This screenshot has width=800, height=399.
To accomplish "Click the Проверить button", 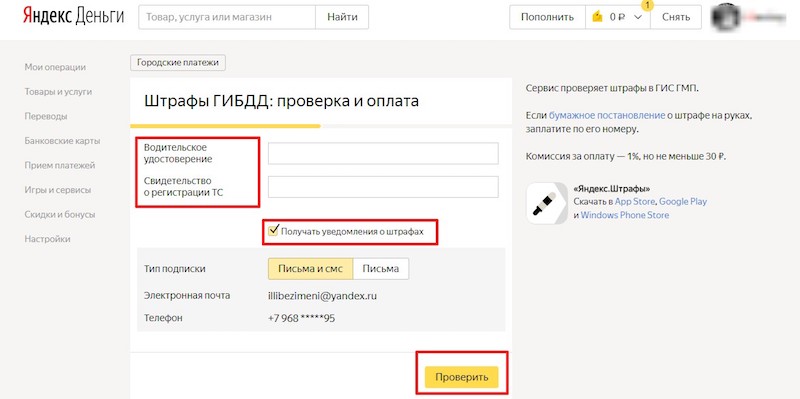I will pos(461,377).
